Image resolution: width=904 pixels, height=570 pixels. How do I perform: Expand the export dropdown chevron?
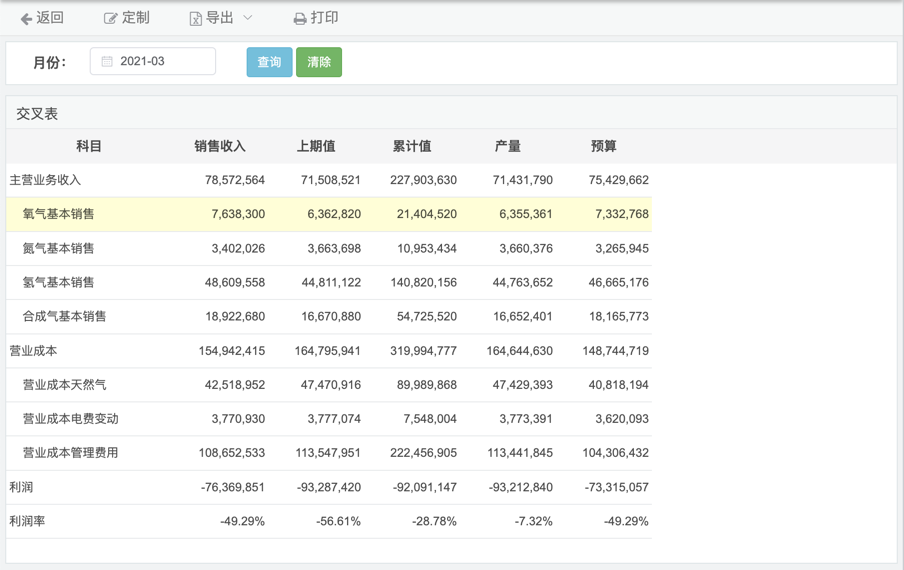click(248, 18)
